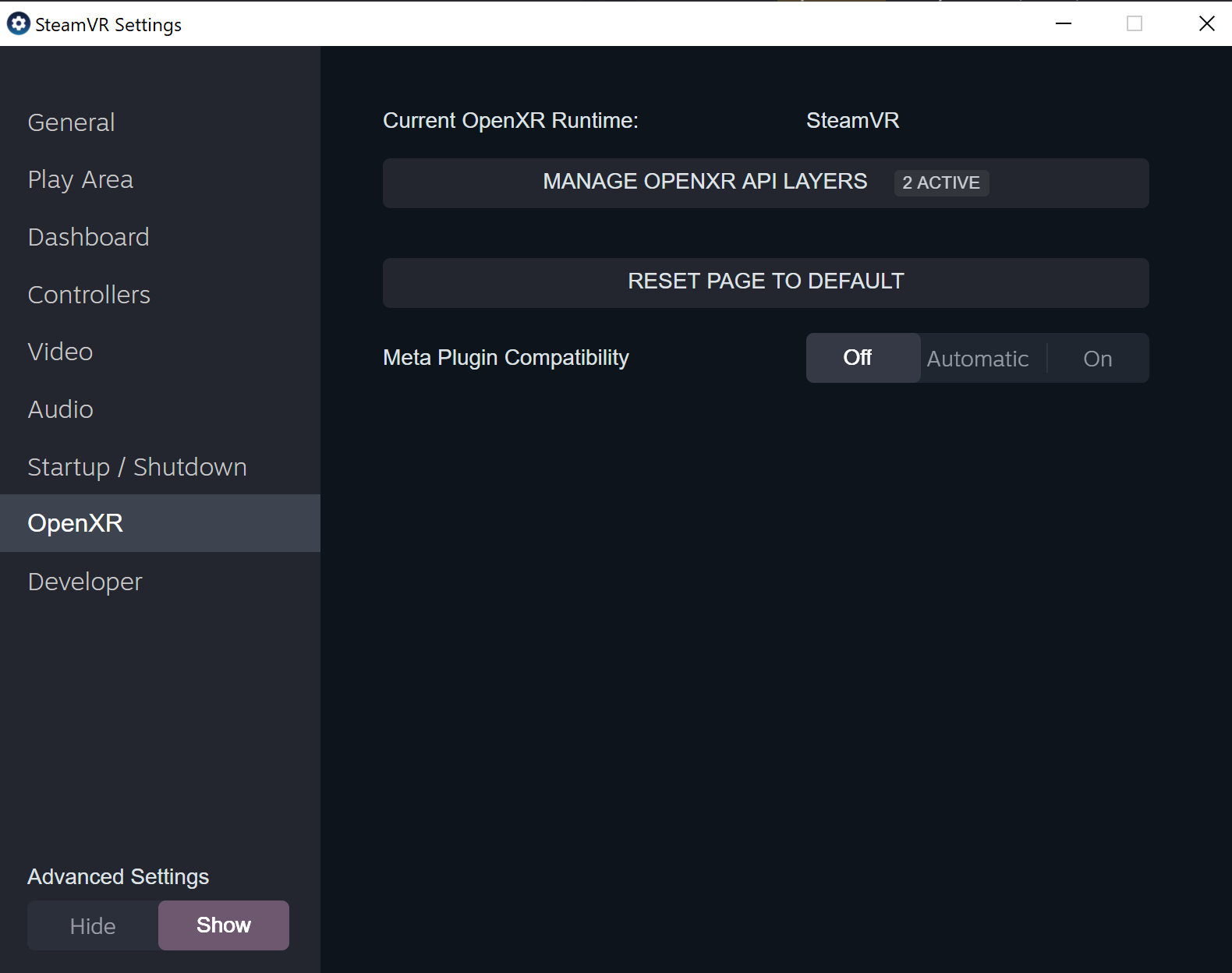The width and height of the screenshot is (1232, 973).
Task: Turn Meta Plugin Compatibility On
Action: tap(1097, 359)
